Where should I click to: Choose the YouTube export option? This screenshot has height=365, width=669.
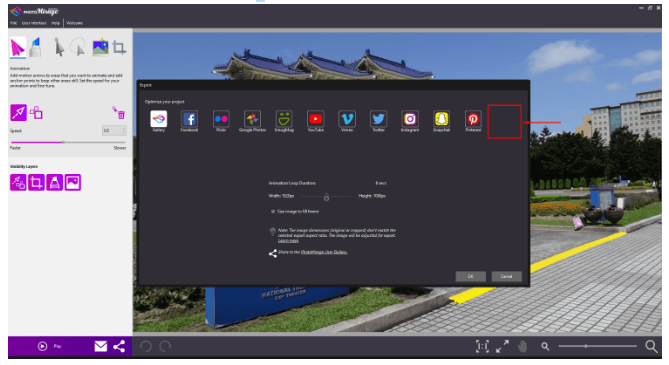click(x=315, y=119)
